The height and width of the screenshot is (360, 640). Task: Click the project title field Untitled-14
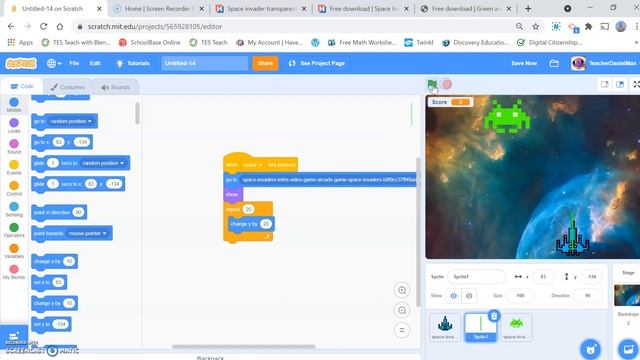204,63
